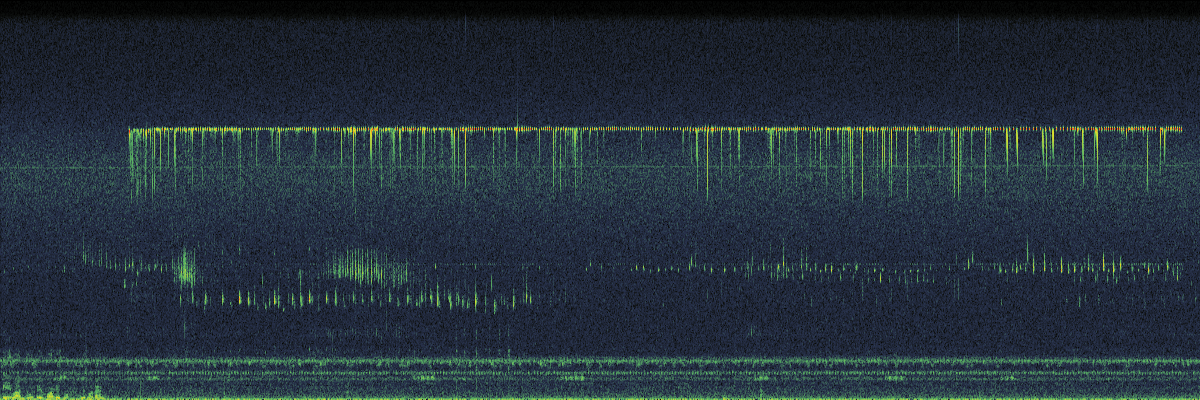Click the small faint blob below the mid band
This screenshot has height=400, width=1200.
(x=752, y=330)
